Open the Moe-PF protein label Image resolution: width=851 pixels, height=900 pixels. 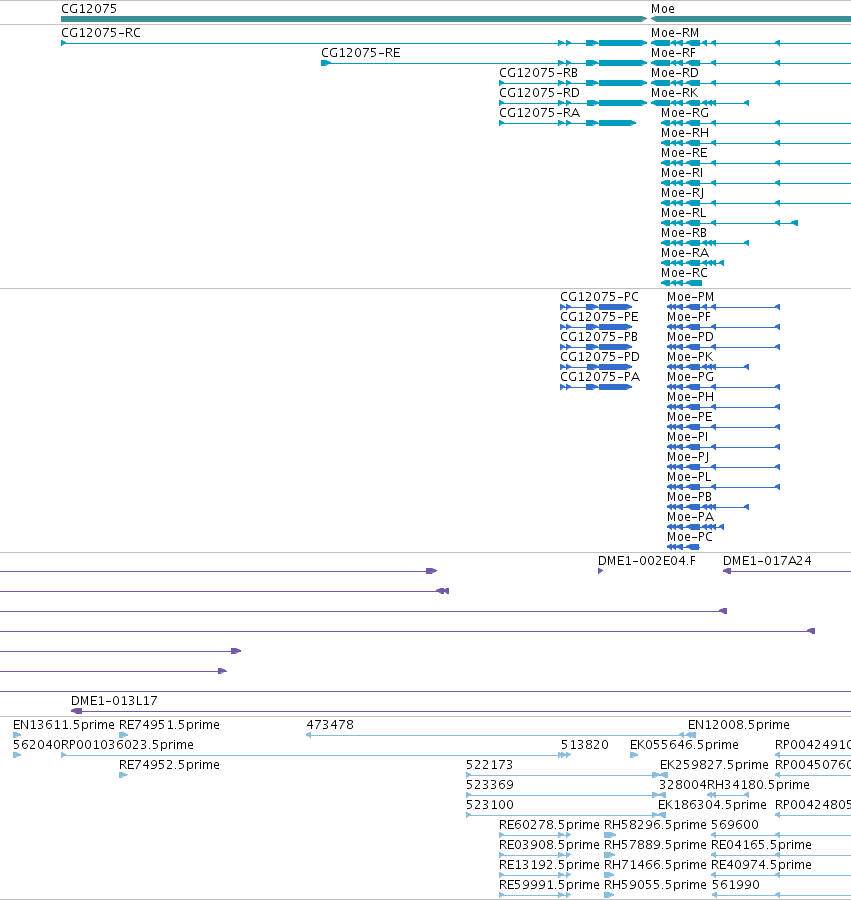point(689,317)
